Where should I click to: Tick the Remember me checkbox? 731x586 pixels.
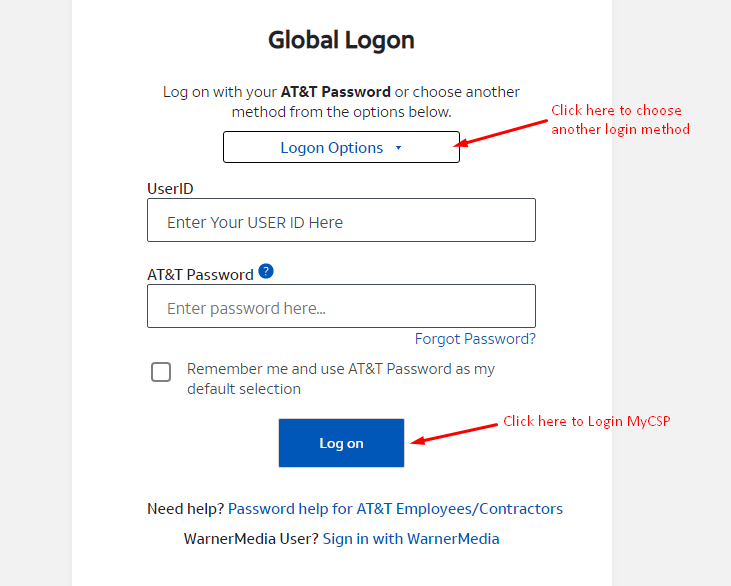(161, 372)
